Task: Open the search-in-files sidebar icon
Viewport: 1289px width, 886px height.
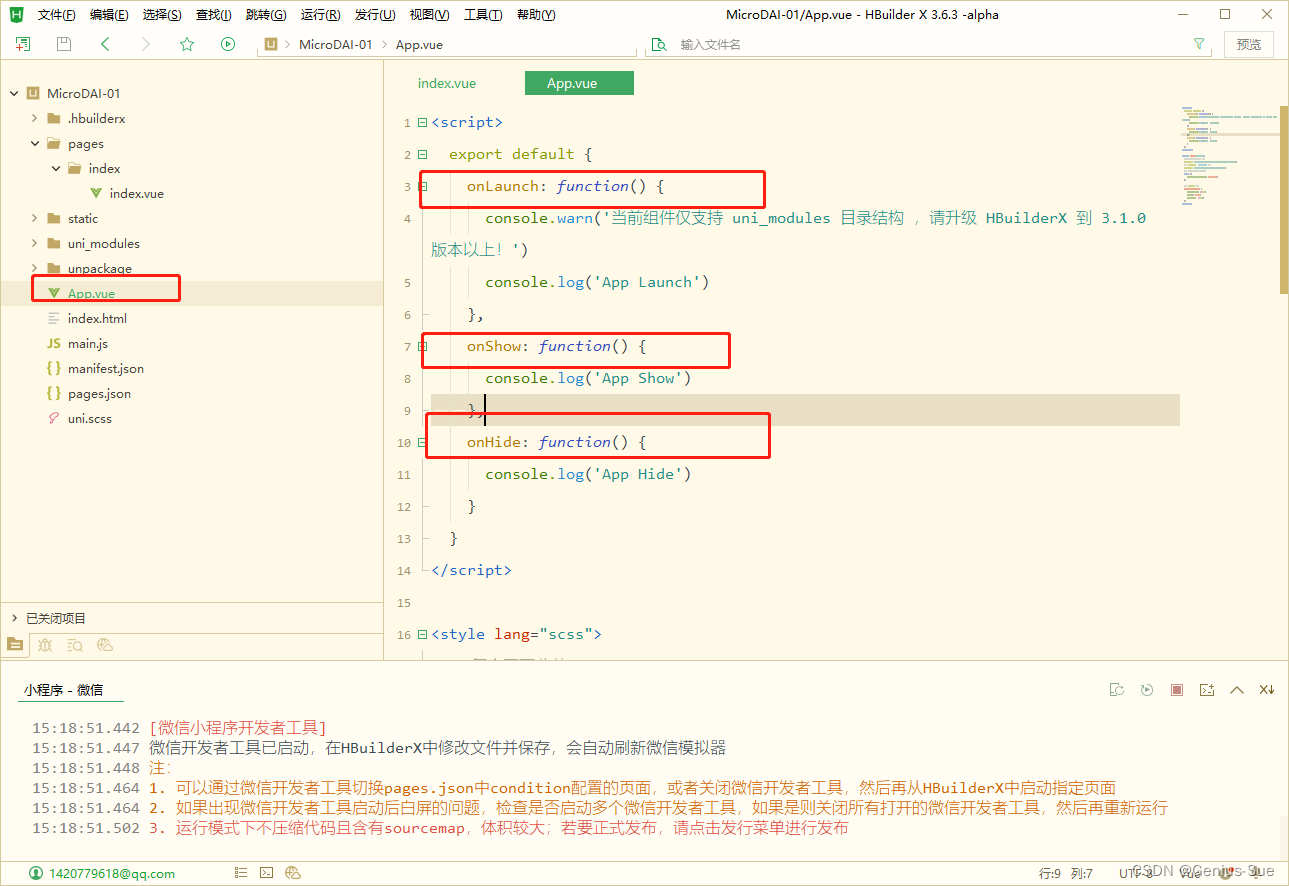Action: (x=75, y=645)
